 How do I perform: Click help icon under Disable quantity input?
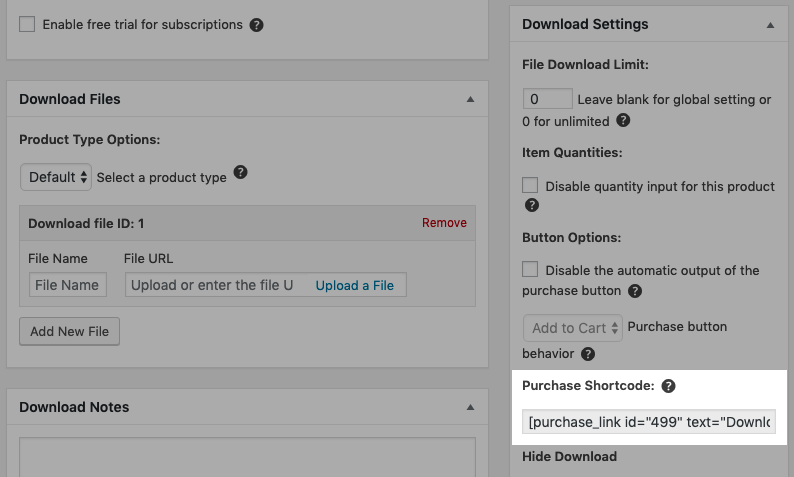[x=531, y=205]
